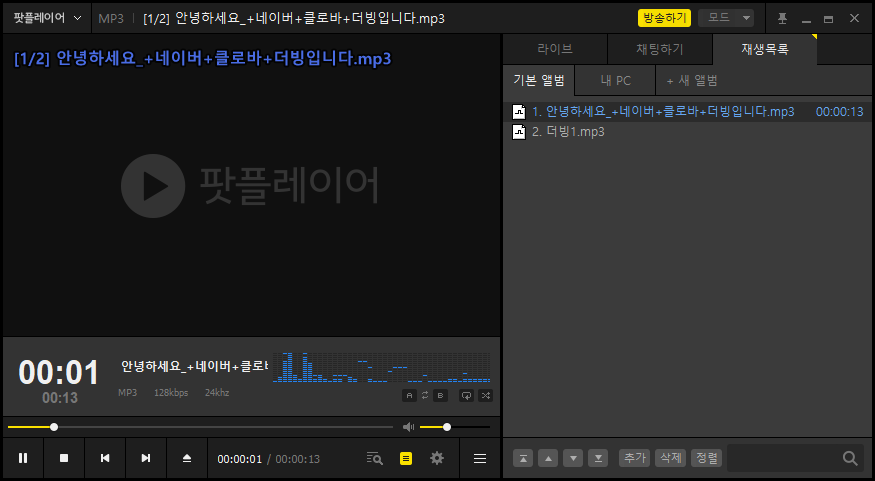Move selected item to top of playlist
This screenshot has height=481, width=875.
tap(523, 458)
